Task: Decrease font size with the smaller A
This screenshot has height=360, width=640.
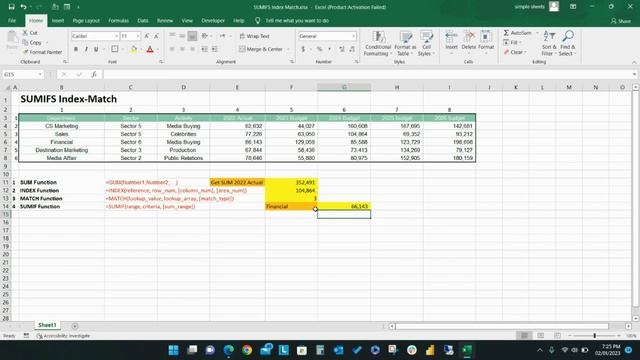Action: click(156, 36)
